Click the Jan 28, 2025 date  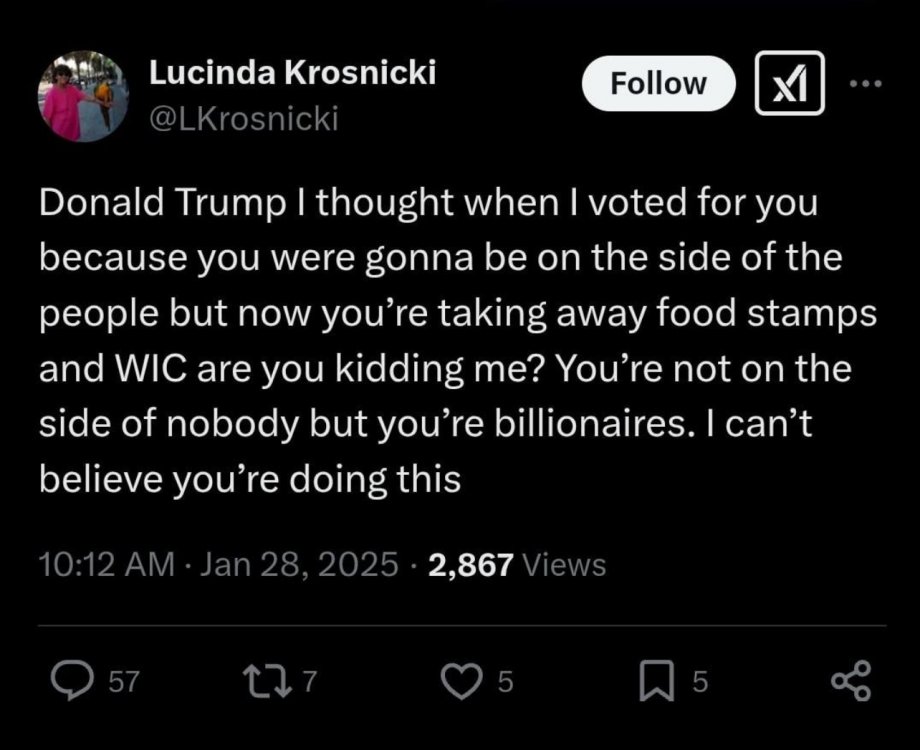coord(299,565)
